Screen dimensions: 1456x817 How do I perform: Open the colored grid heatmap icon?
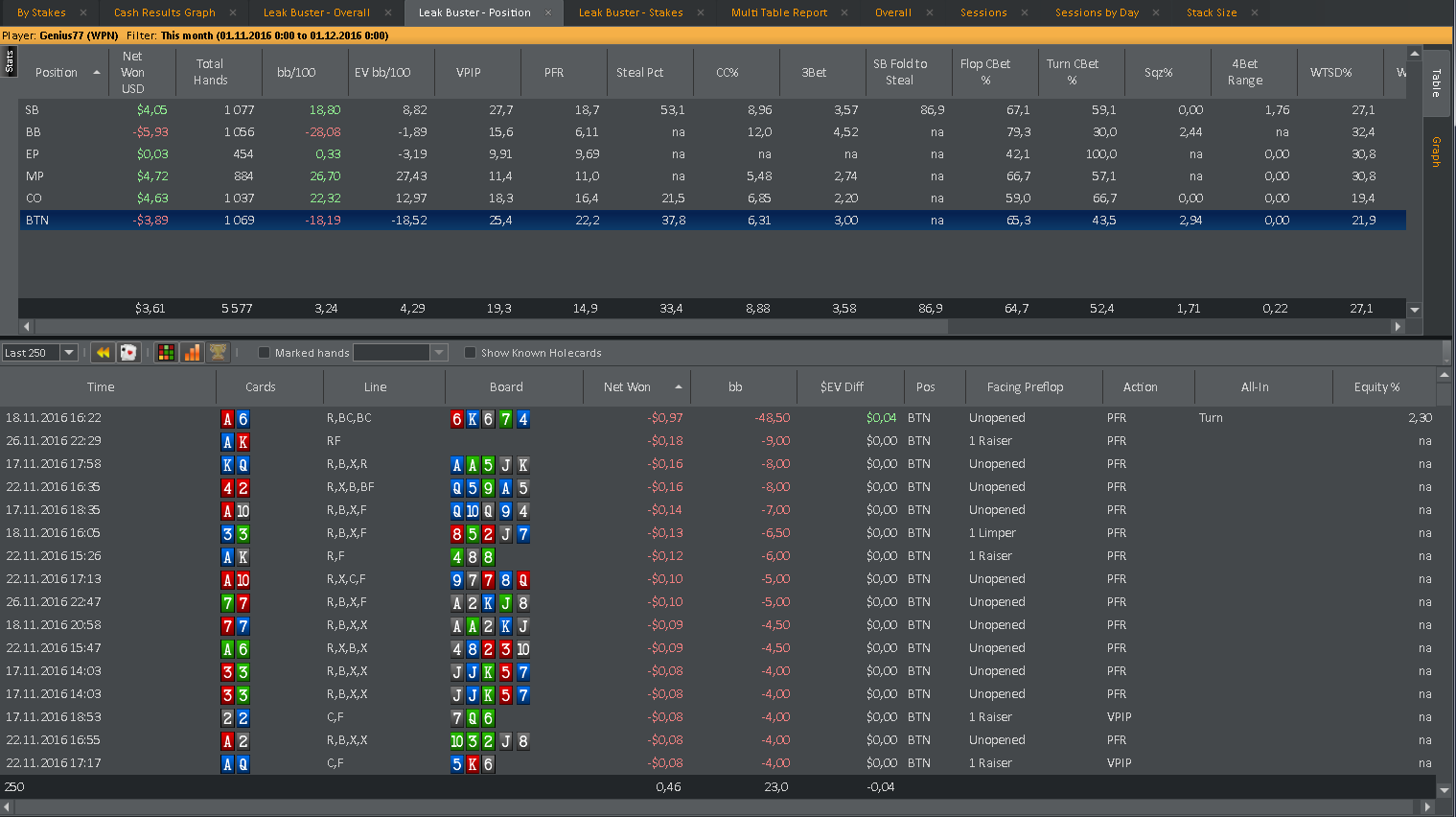[166, 353]
